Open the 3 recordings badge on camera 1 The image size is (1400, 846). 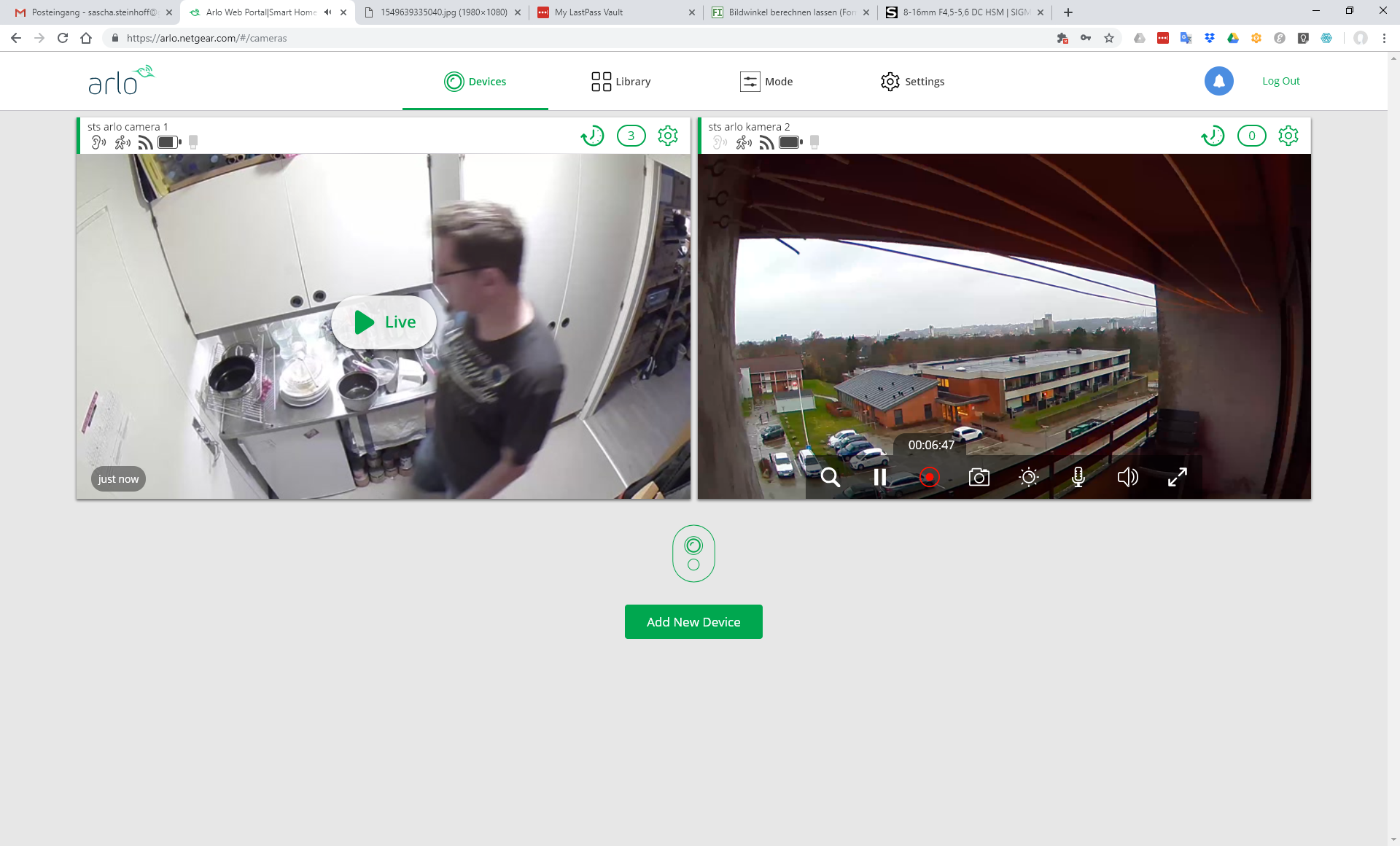(631, 136)
